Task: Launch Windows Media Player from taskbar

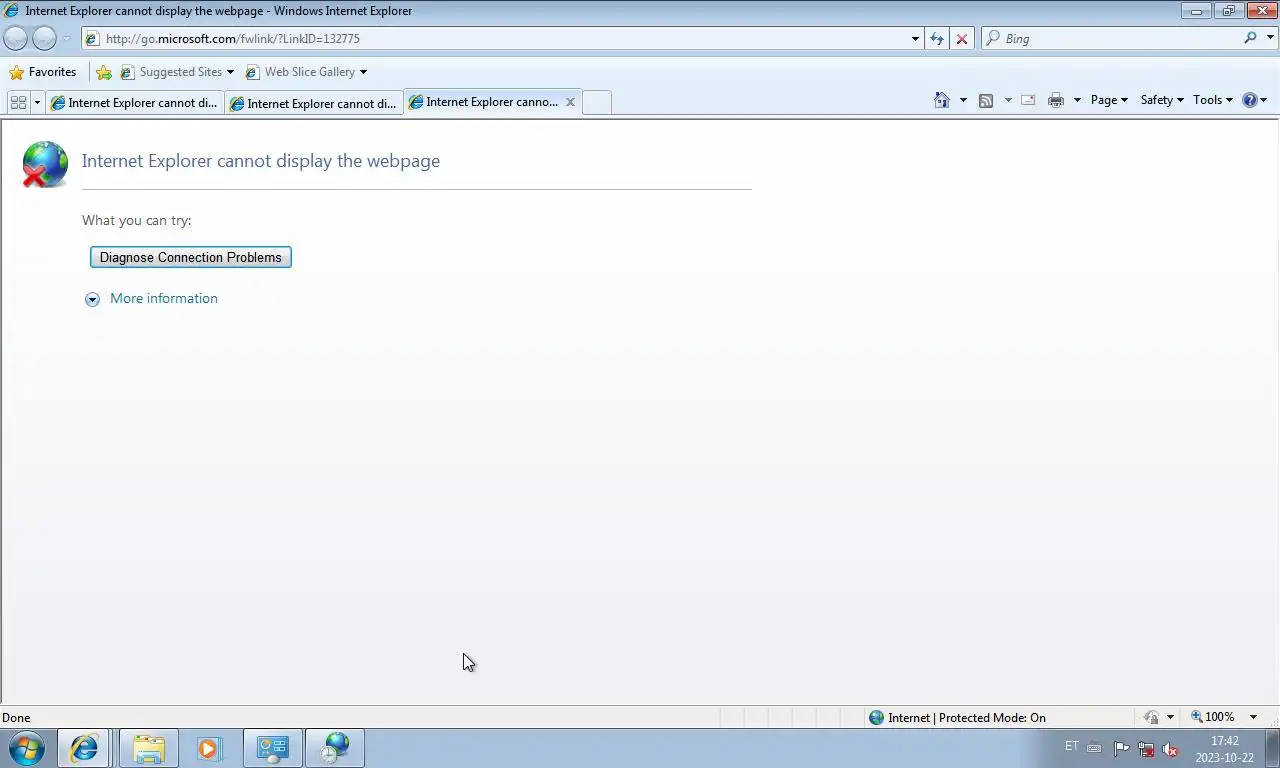Action: point(209,748)
